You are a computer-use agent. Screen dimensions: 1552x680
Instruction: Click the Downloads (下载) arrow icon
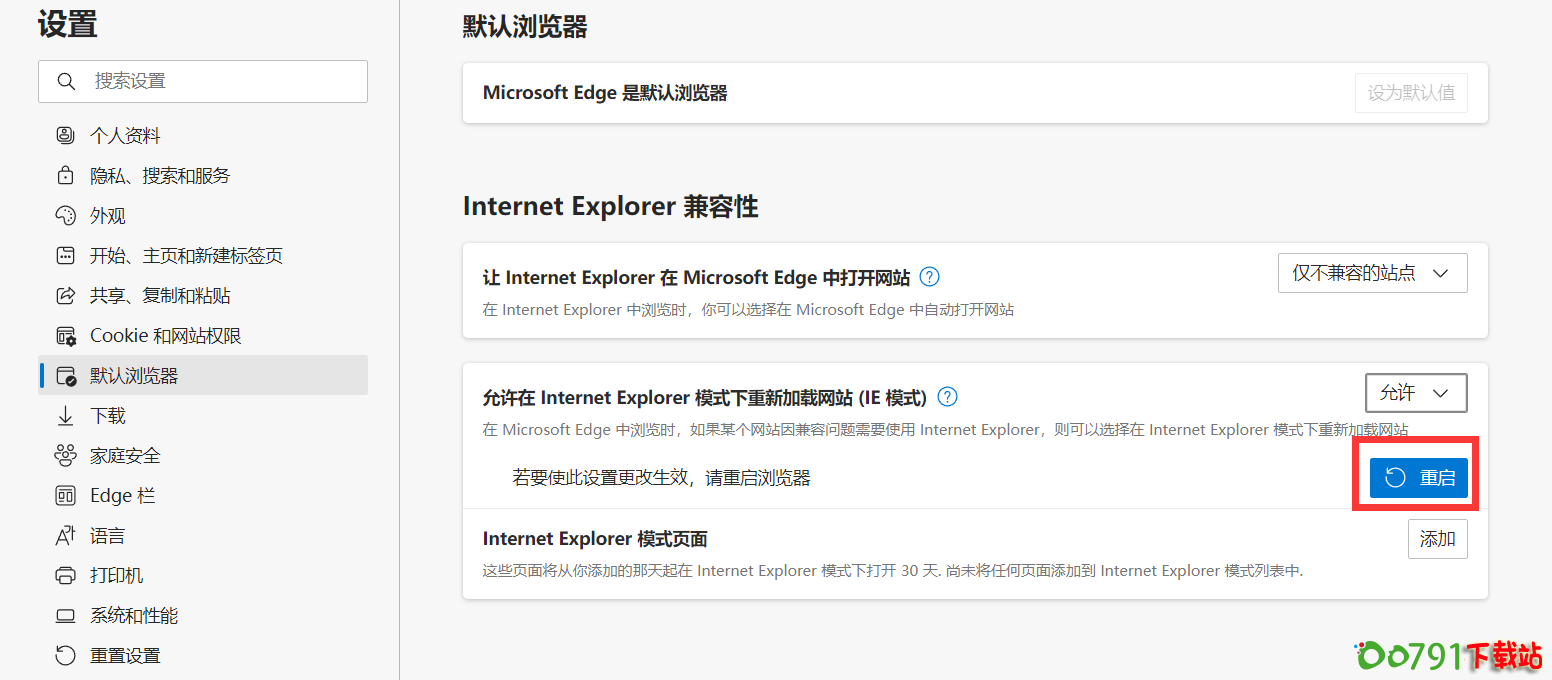pos(65,416)
